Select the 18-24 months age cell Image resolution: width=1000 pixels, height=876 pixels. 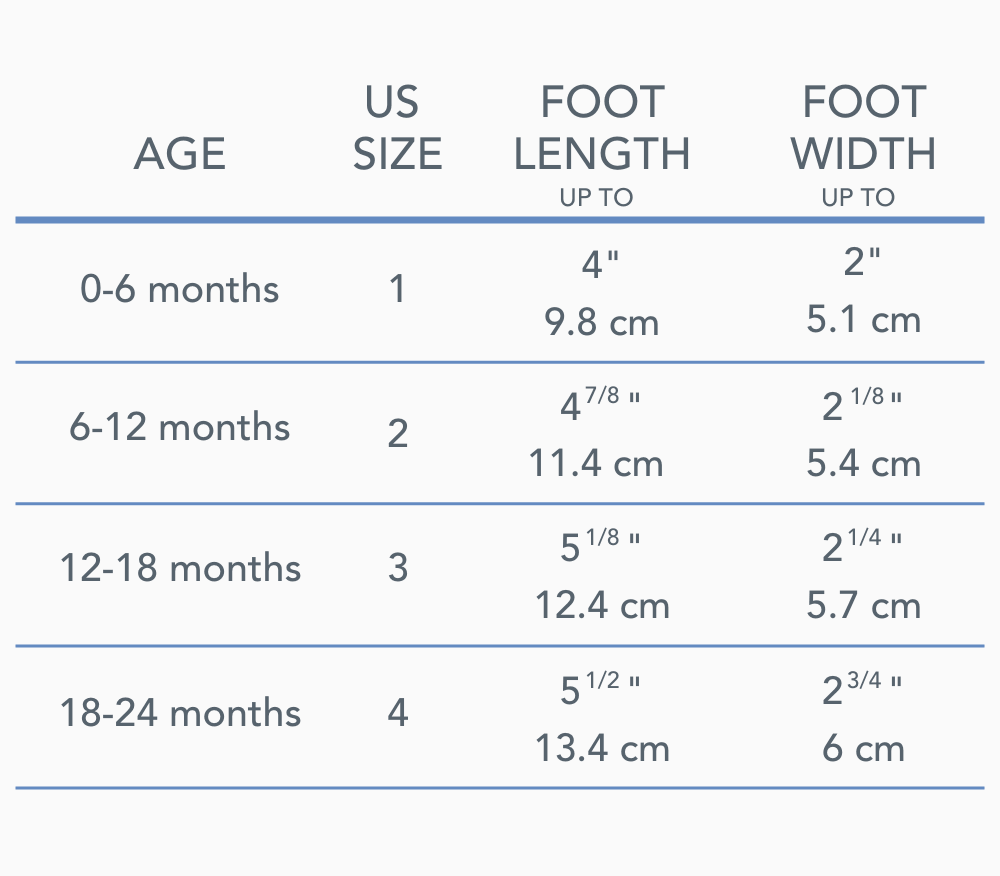click(180, 713)
